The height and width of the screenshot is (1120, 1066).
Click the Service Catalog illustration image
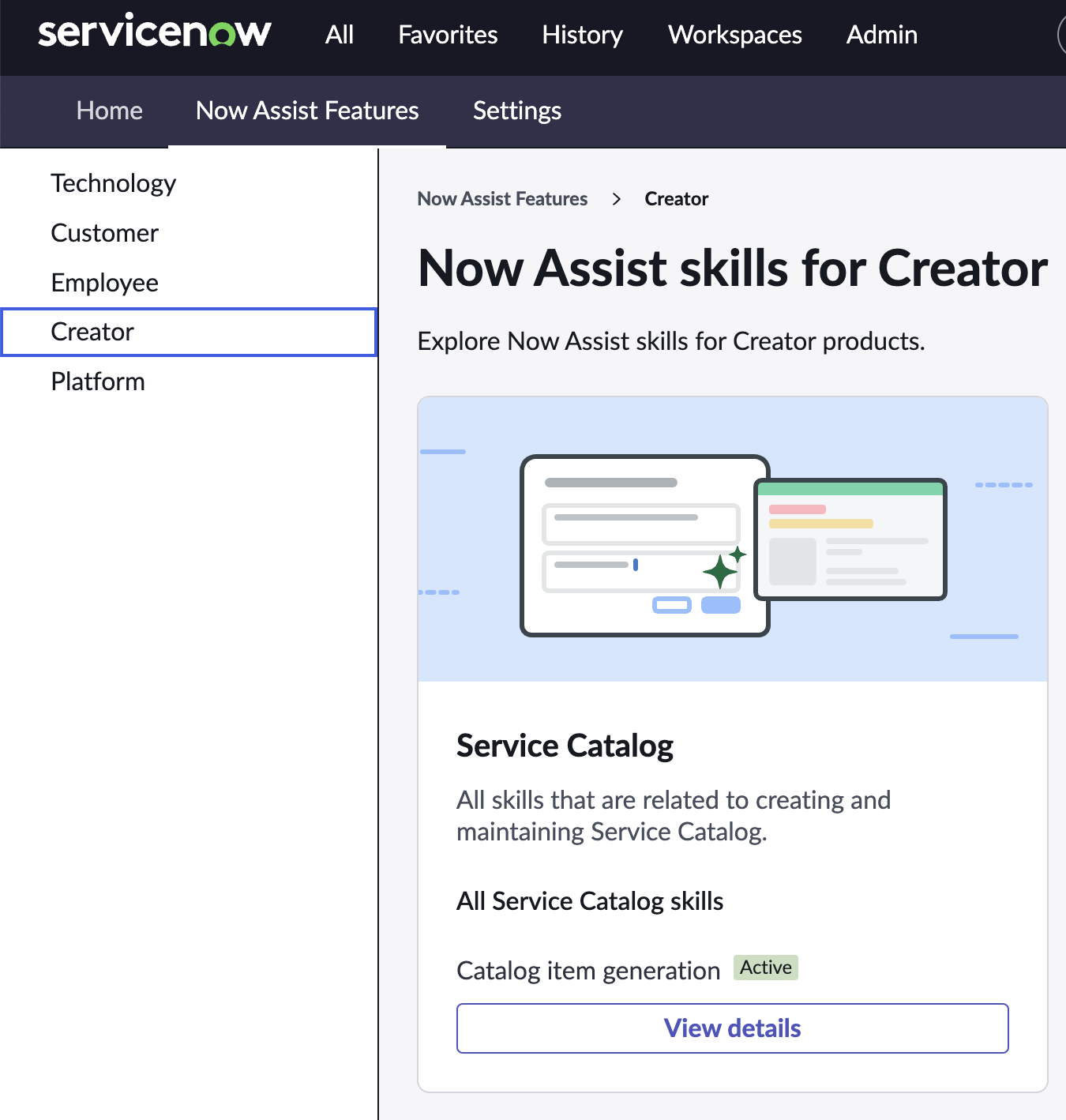(733, 539)
